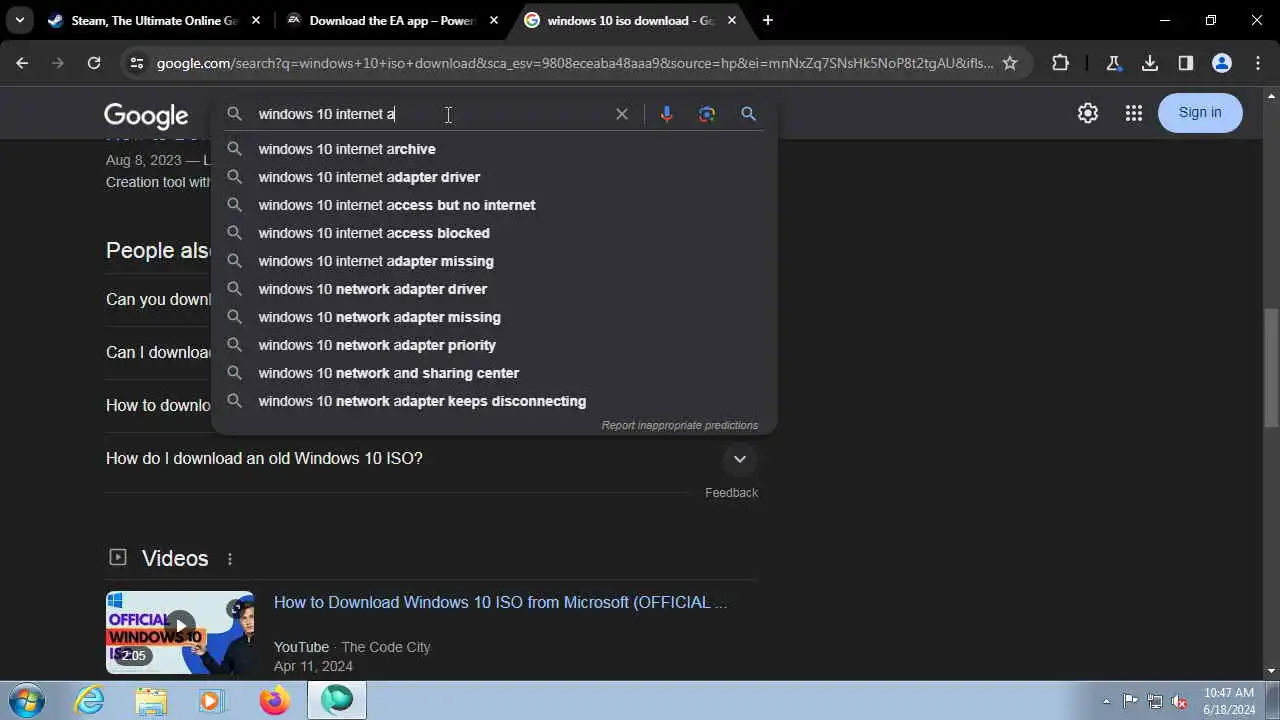
Task: Close the Download the EA app tab
Action: [494, 20]
